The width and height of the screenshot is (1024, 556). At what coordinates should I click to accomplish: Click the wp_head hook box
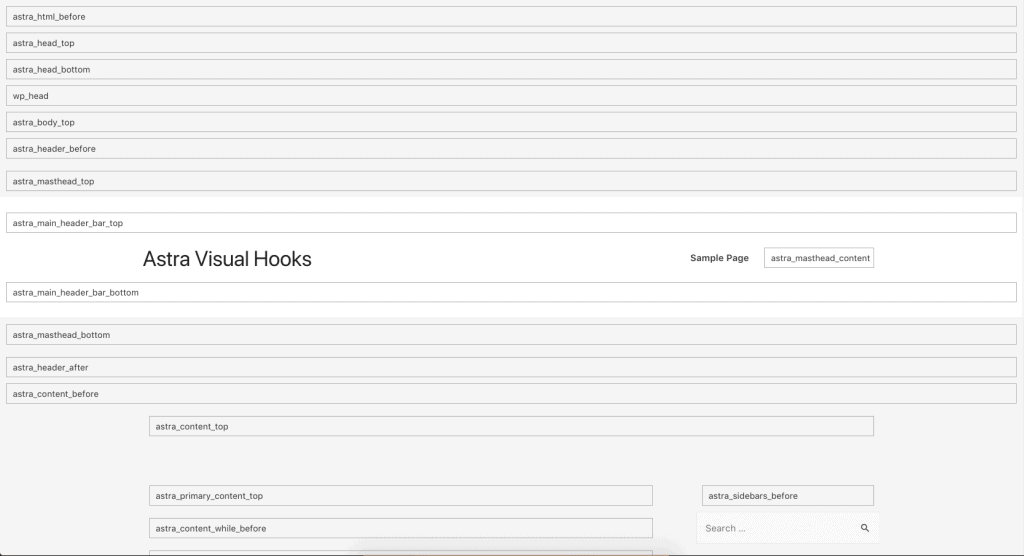[x=511, y=95]
